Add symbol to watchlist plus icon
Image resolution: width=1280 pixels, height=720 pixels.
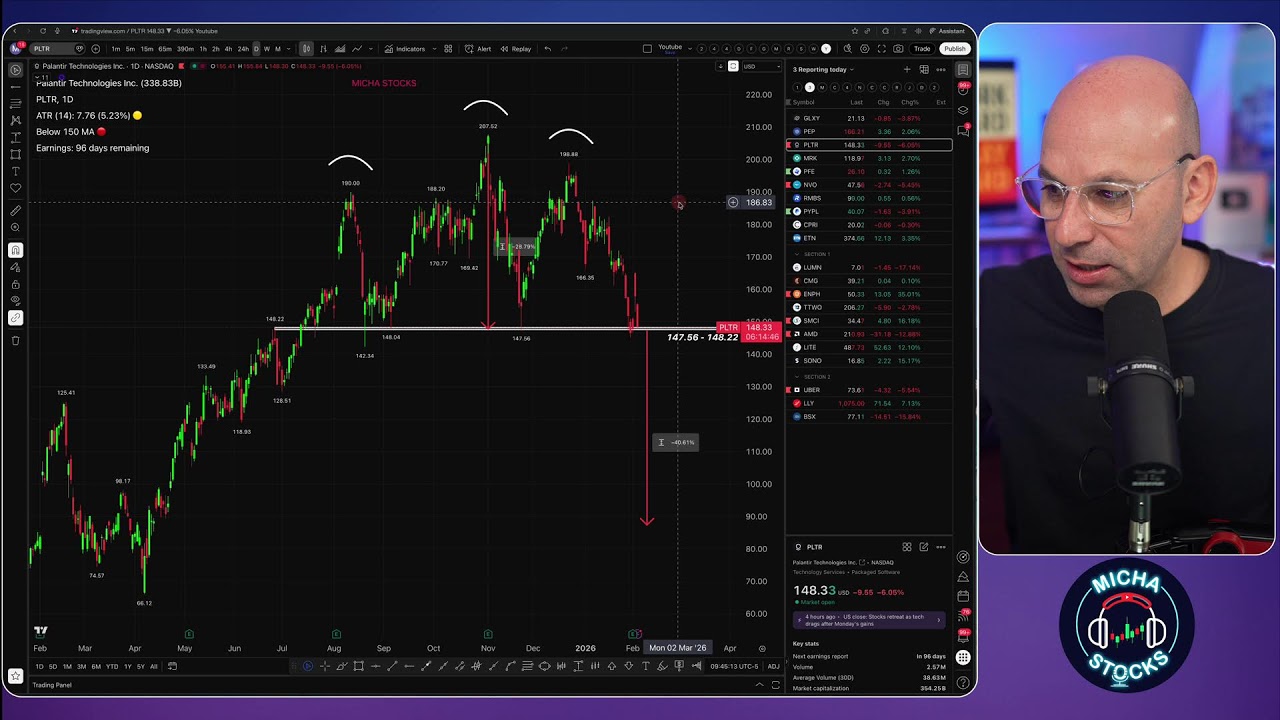coord(907,69)
